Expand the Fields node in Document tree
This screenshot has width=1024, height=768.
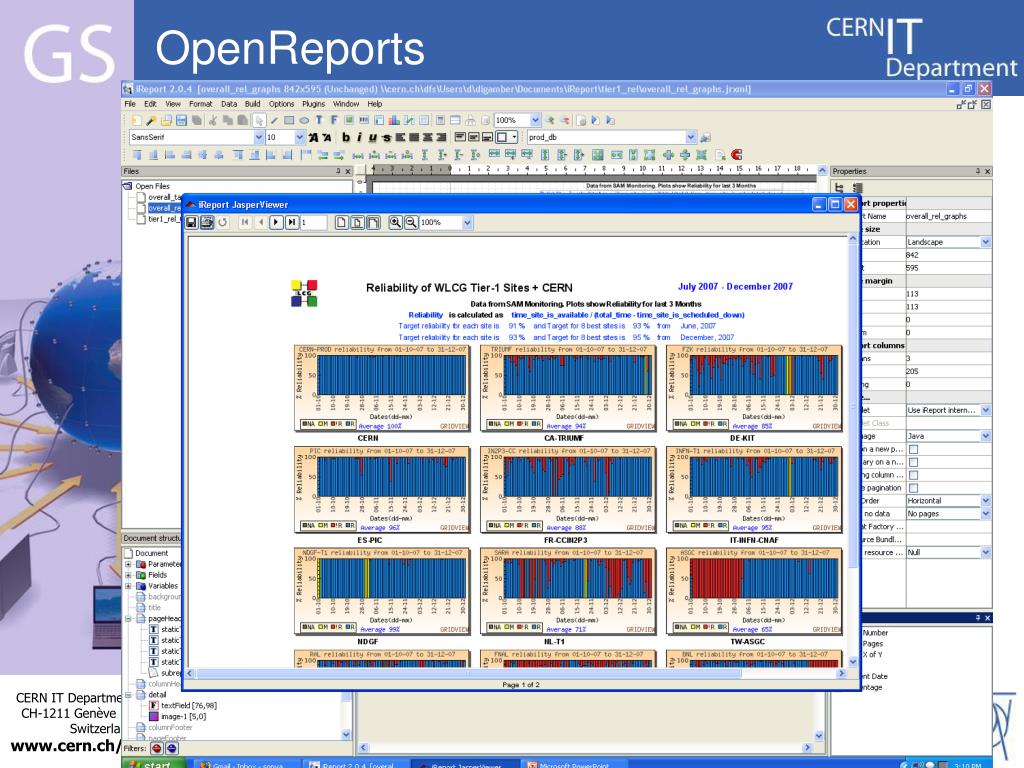click(129, 575)
